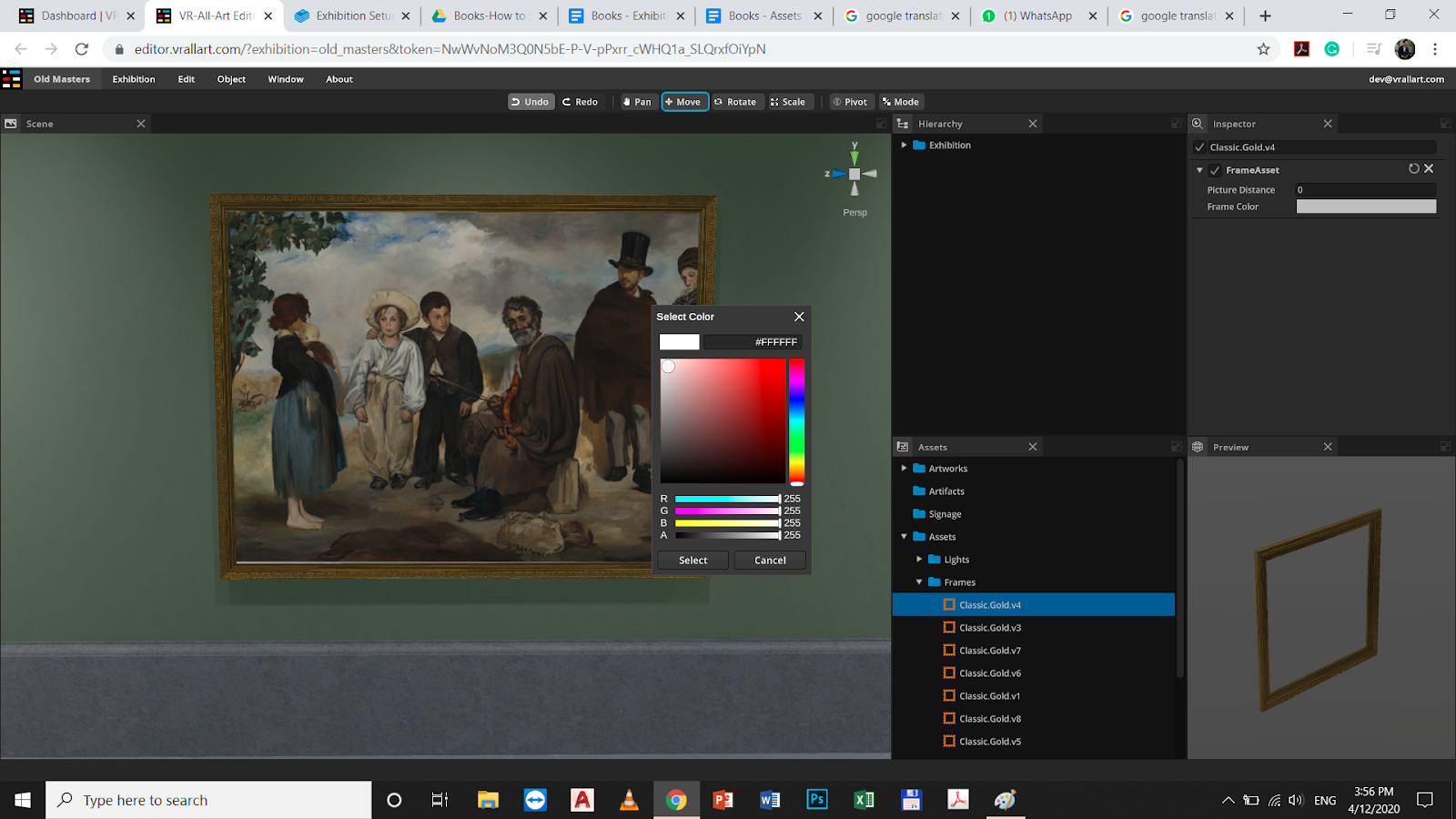Uncheck the FrameAsset component checkbox
Viewport: 1456px width, 819px height.
tap(1215, 170)
